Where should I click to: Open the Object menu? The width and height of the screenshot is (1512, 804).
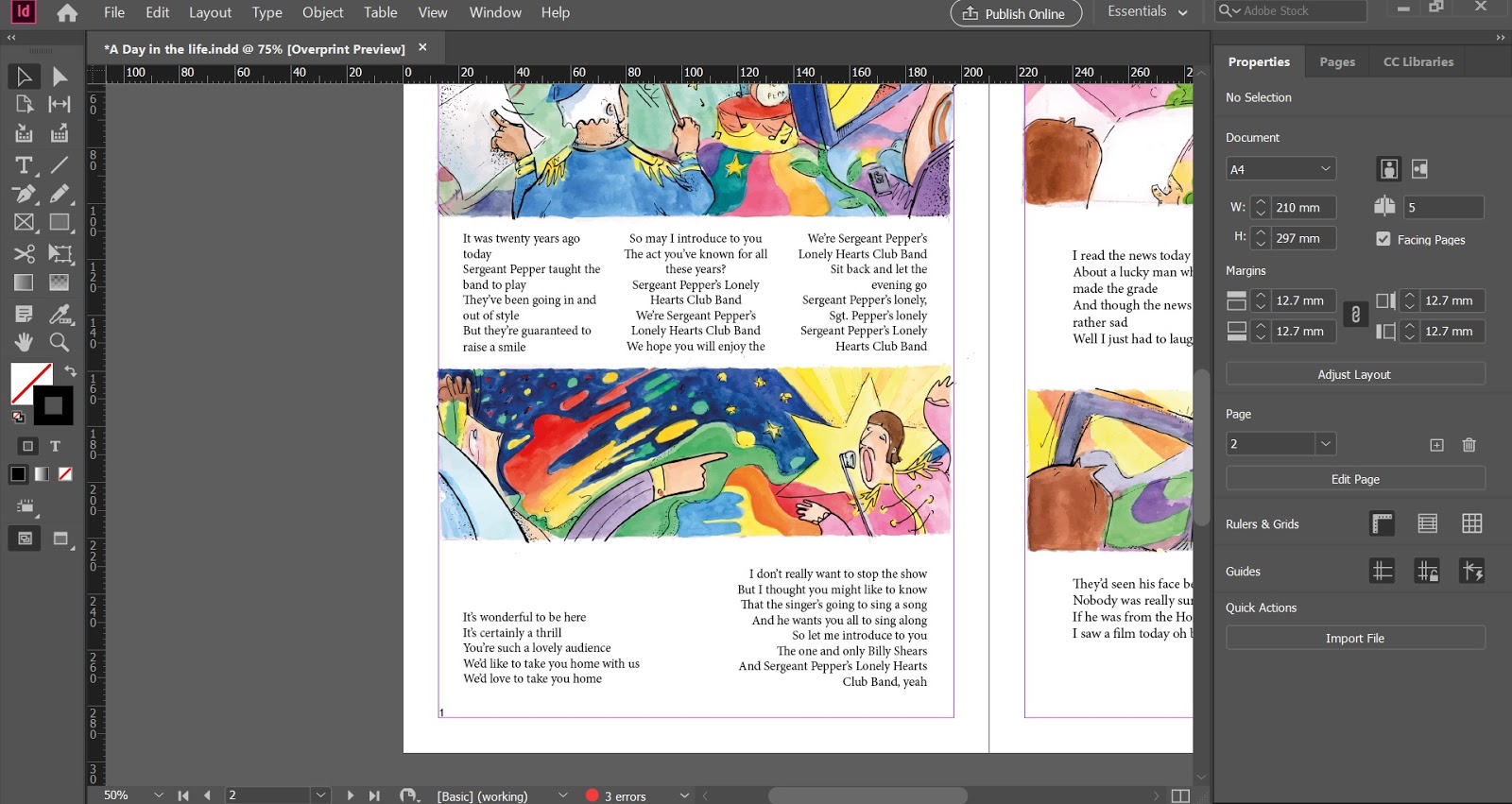322,12
